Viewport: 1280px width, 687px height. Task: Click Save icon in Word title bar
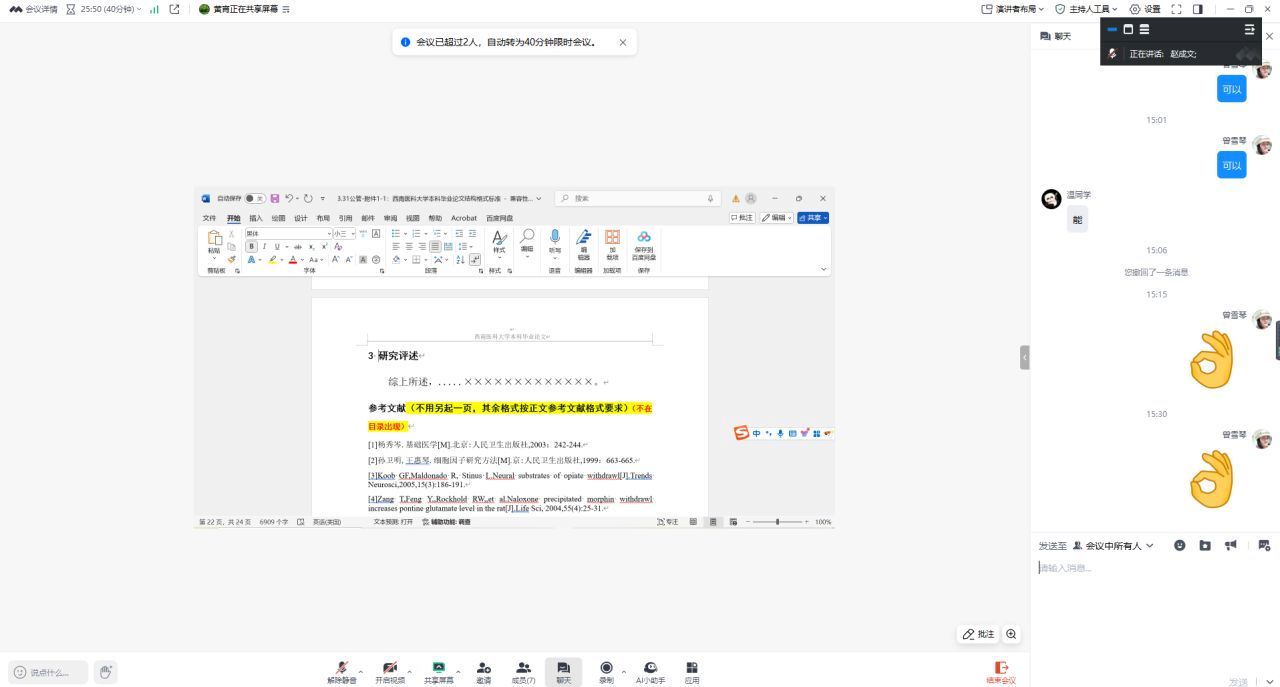275,198
